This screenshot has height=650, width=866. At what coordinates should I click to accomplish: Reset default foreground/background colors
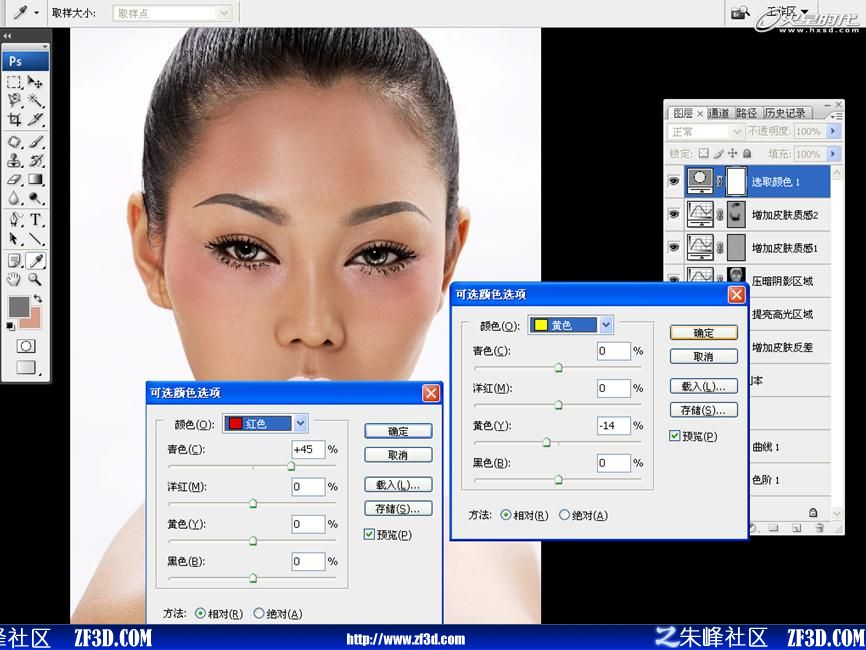coord(10,326)
